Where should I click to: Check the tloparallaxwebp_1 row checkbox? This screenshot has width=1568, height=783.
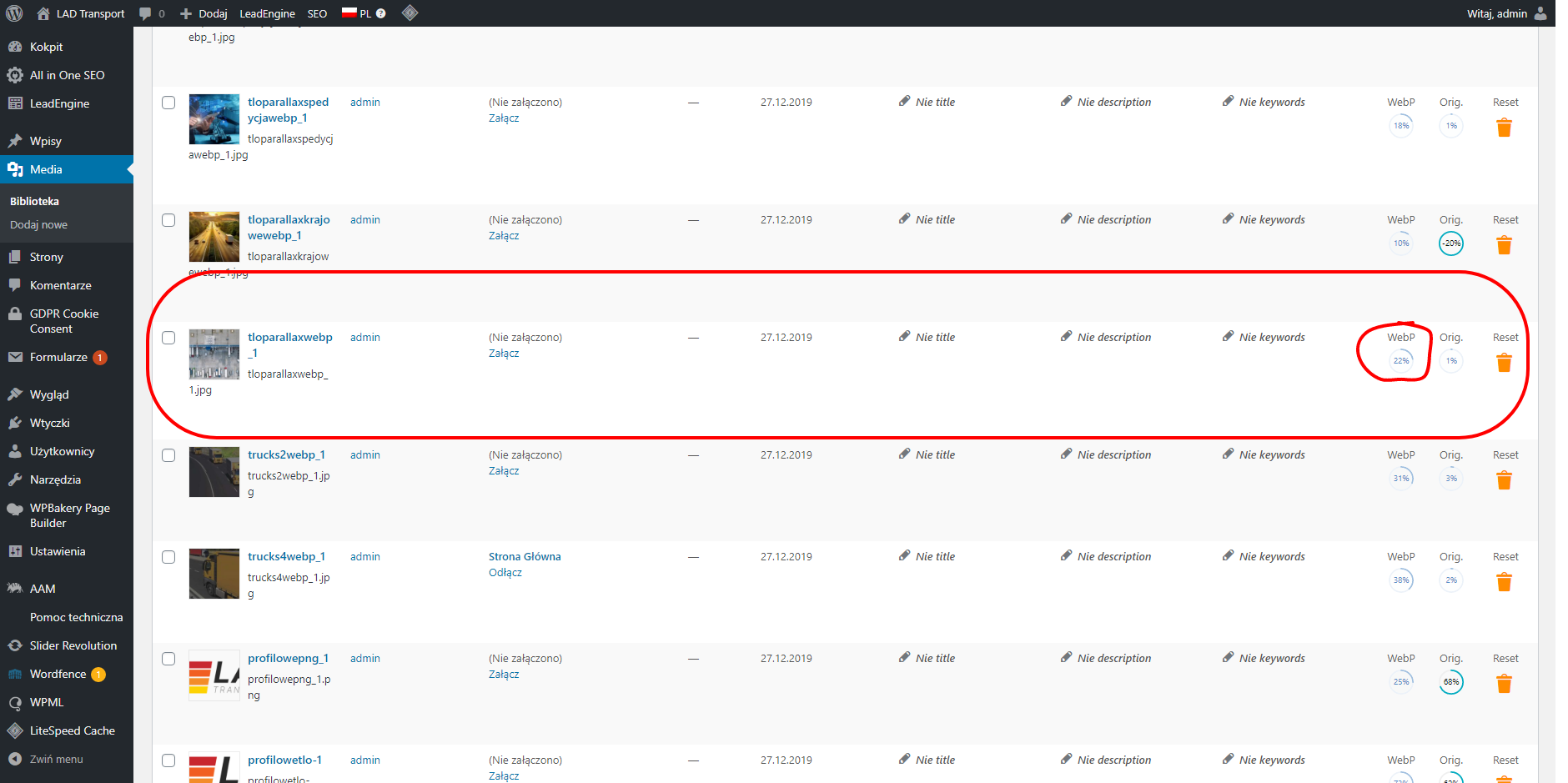click(x=168, y=338)
